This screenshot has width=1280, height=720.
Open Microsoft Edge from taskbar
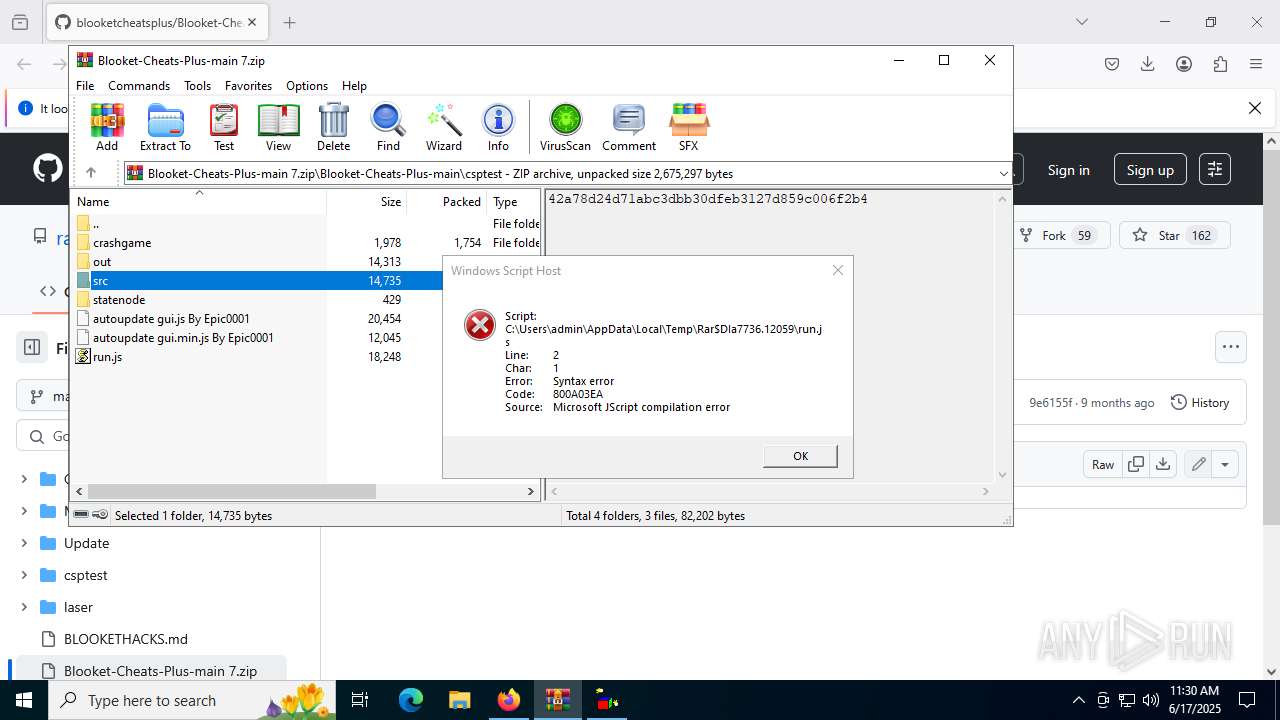point(411,700)
